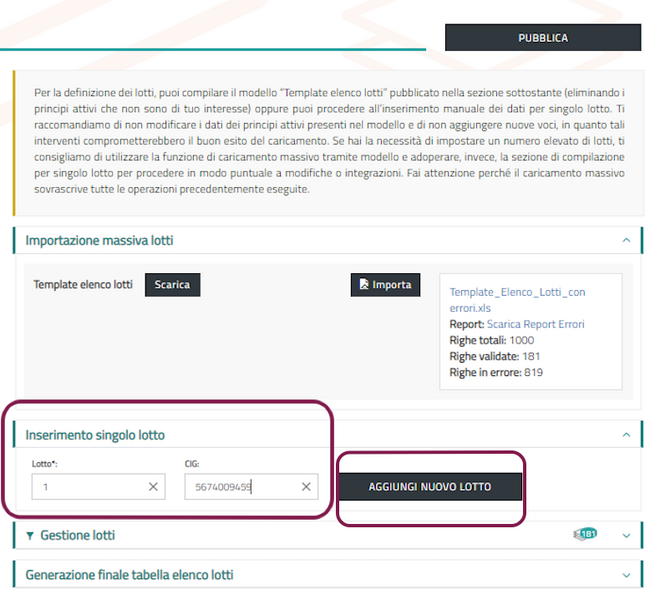Clear the Lotto field with its X icon
650x600 pixels.
tap(153, 487)
